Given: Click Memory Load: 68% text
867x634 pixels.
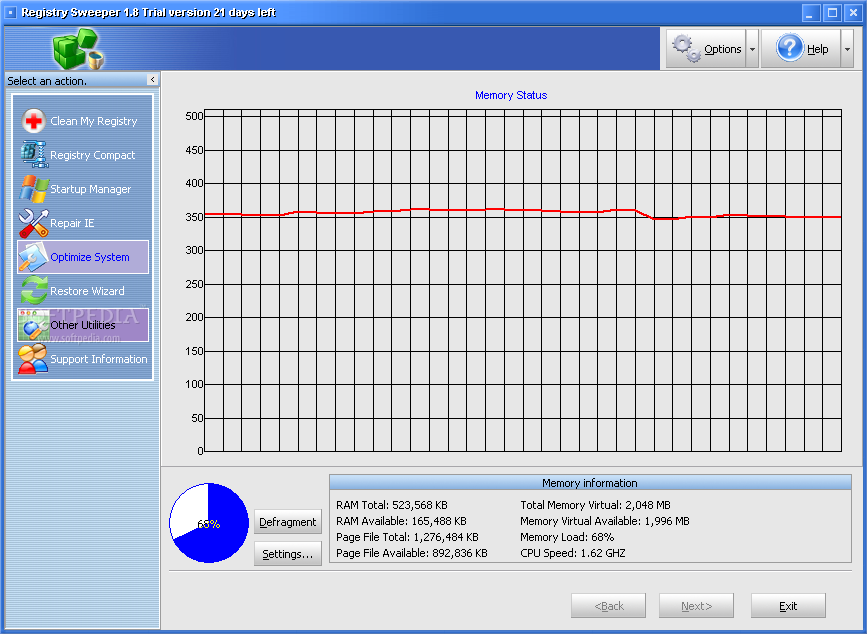Looking at the screenshot, I should coord(567,537).
